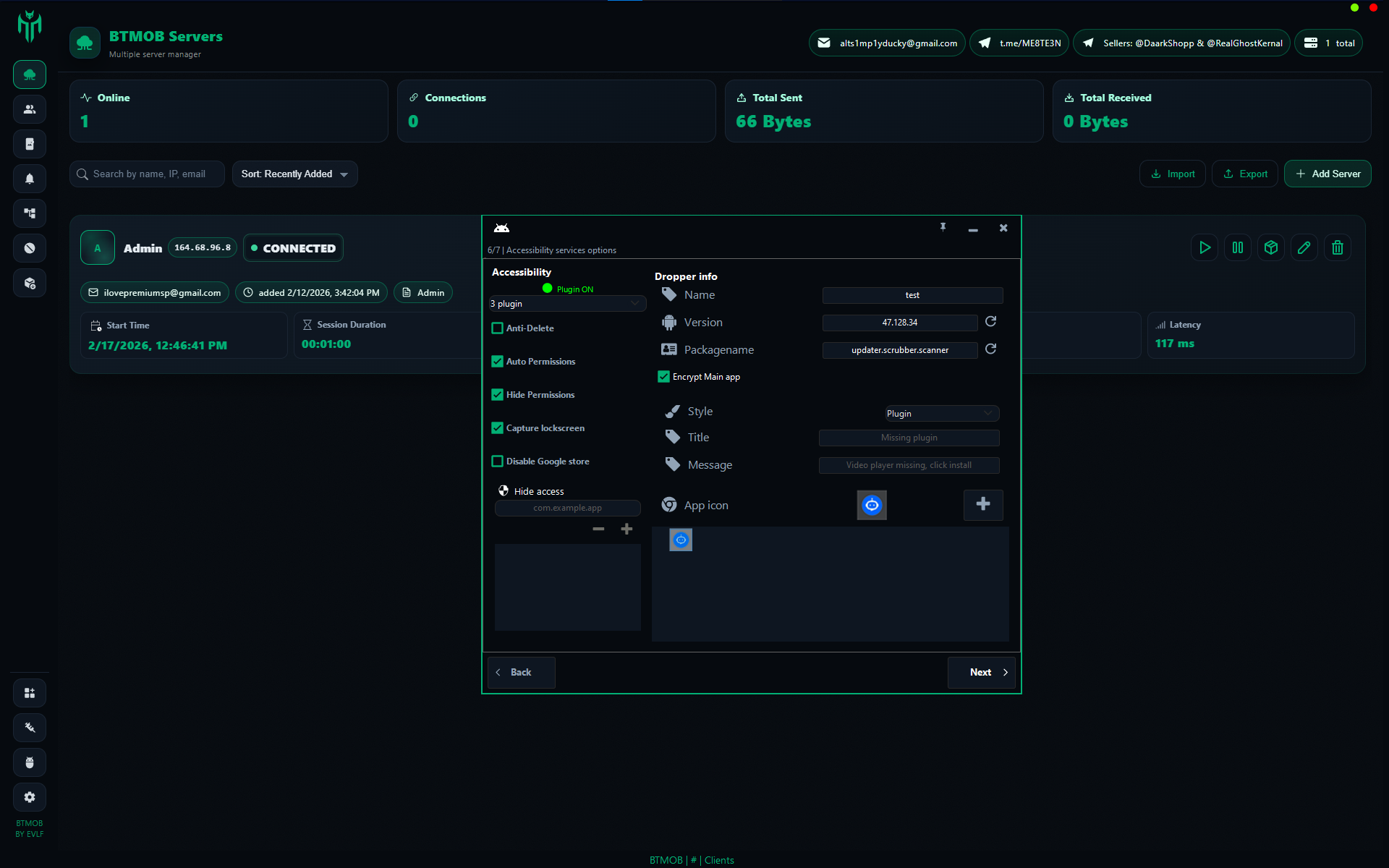Click the Next button in wizard
1389x868 pixels.
click(x=982, y=673)
